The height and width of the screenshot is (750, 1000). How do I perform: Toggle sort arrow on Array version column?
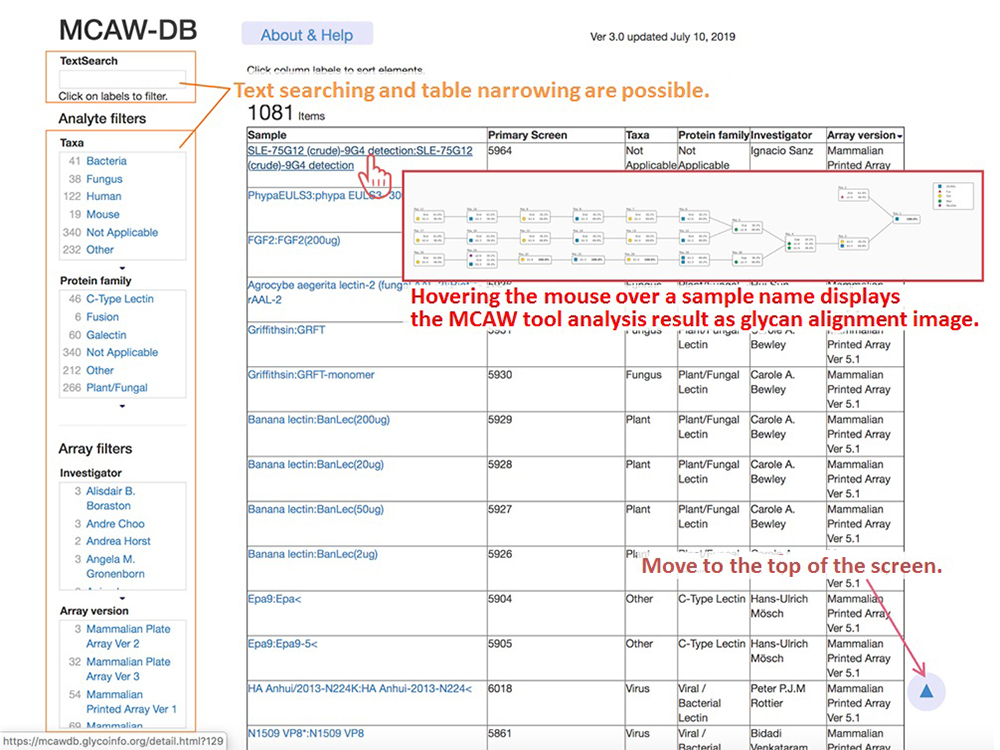pyautogui.click(x=899, y=136)
